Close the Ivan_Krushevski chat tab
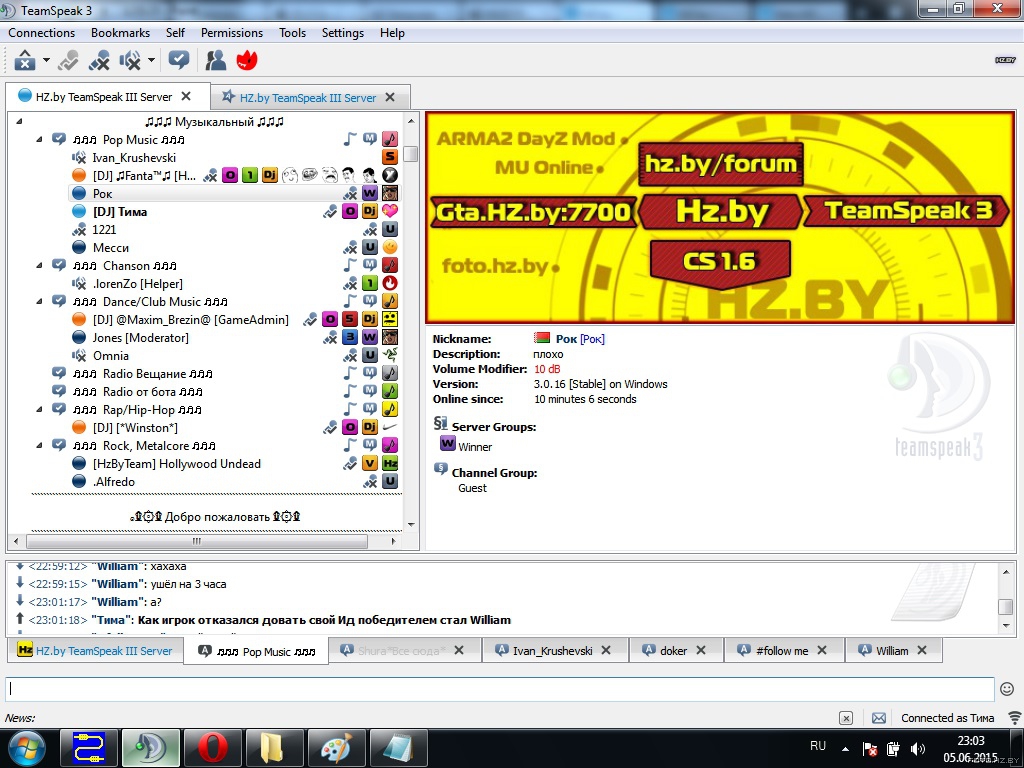The height and width of the screenshot is (768, 1024). 606,650
